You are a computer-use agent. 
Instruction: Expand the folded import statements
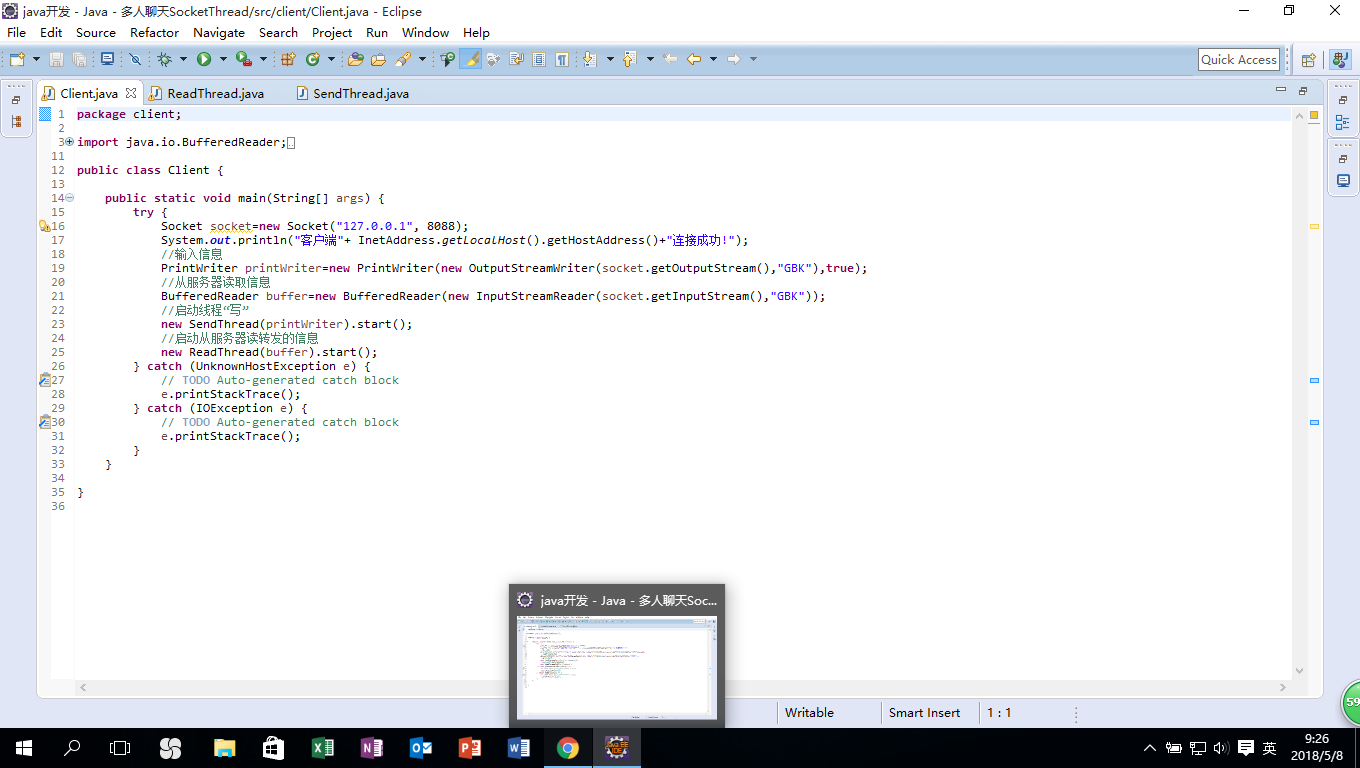point(69,142)
